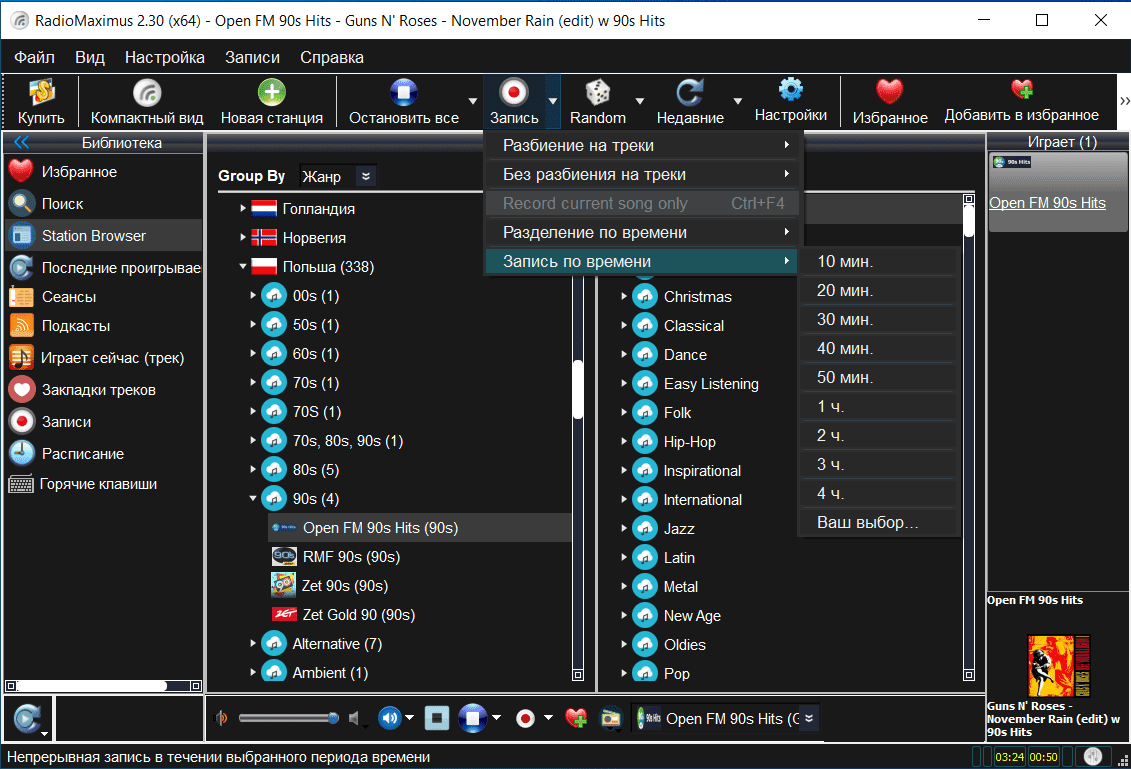Expand the 80s (5) genre node
Viewport: 1131px width, 769px height.
pyautogui.click(x=252, y=469)
